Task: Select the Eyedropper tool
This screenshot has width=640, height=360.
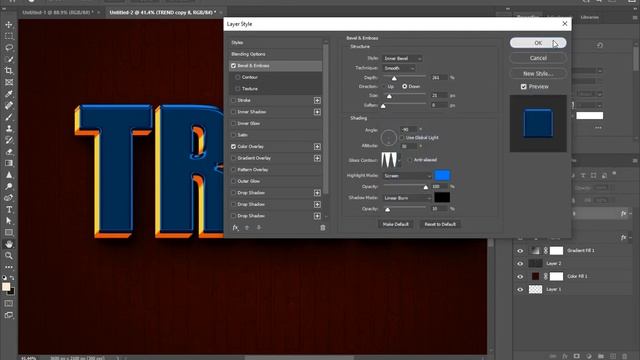Action: (x=9, y=94)
